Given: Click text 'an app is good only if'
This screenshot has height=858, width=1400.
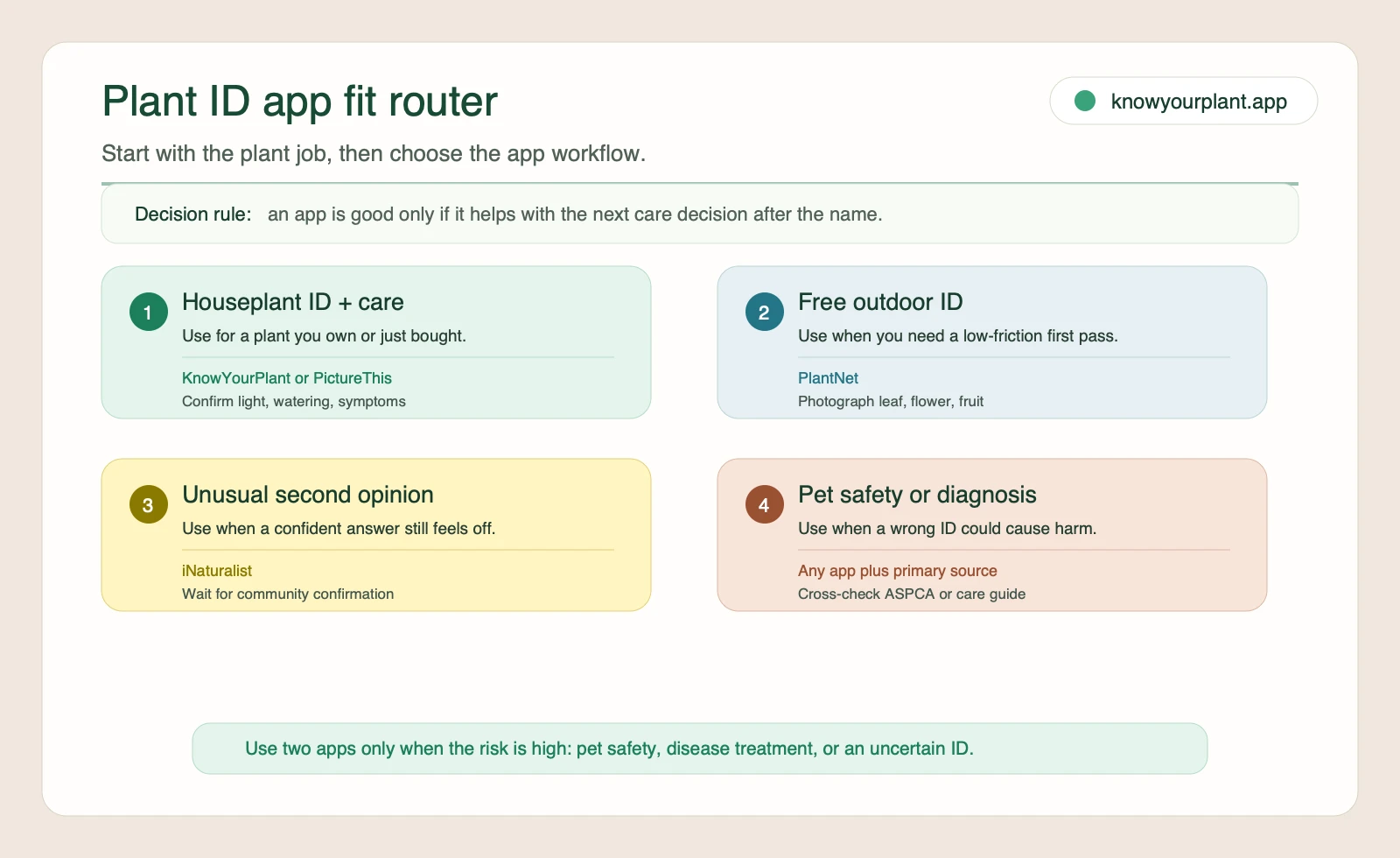Looking at the screenshot, I should [575, 214].
